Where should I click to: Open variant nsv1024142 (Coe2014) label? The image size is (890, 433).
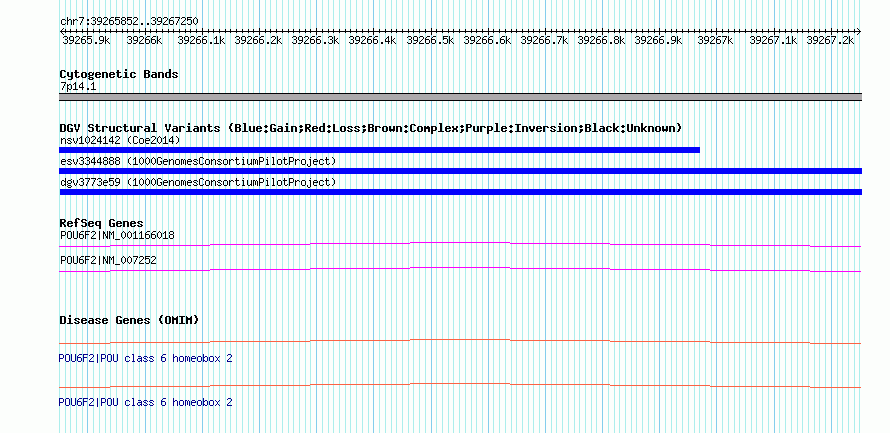pos(120,140)
